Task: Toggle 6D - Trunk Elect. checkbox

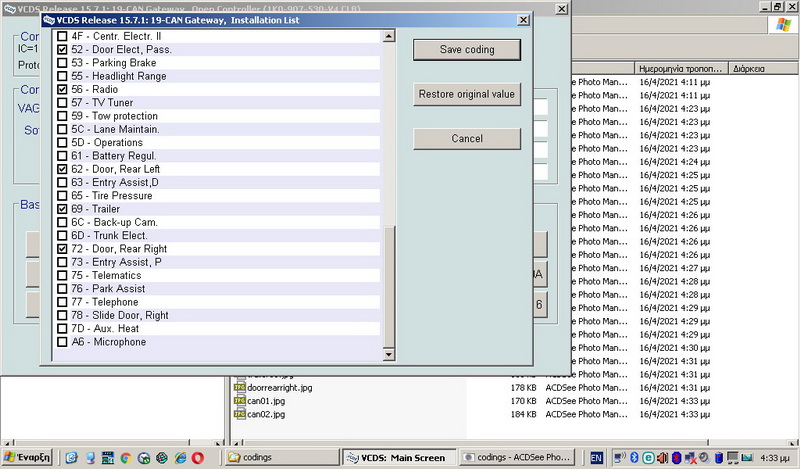Action: tap(62, 235)
